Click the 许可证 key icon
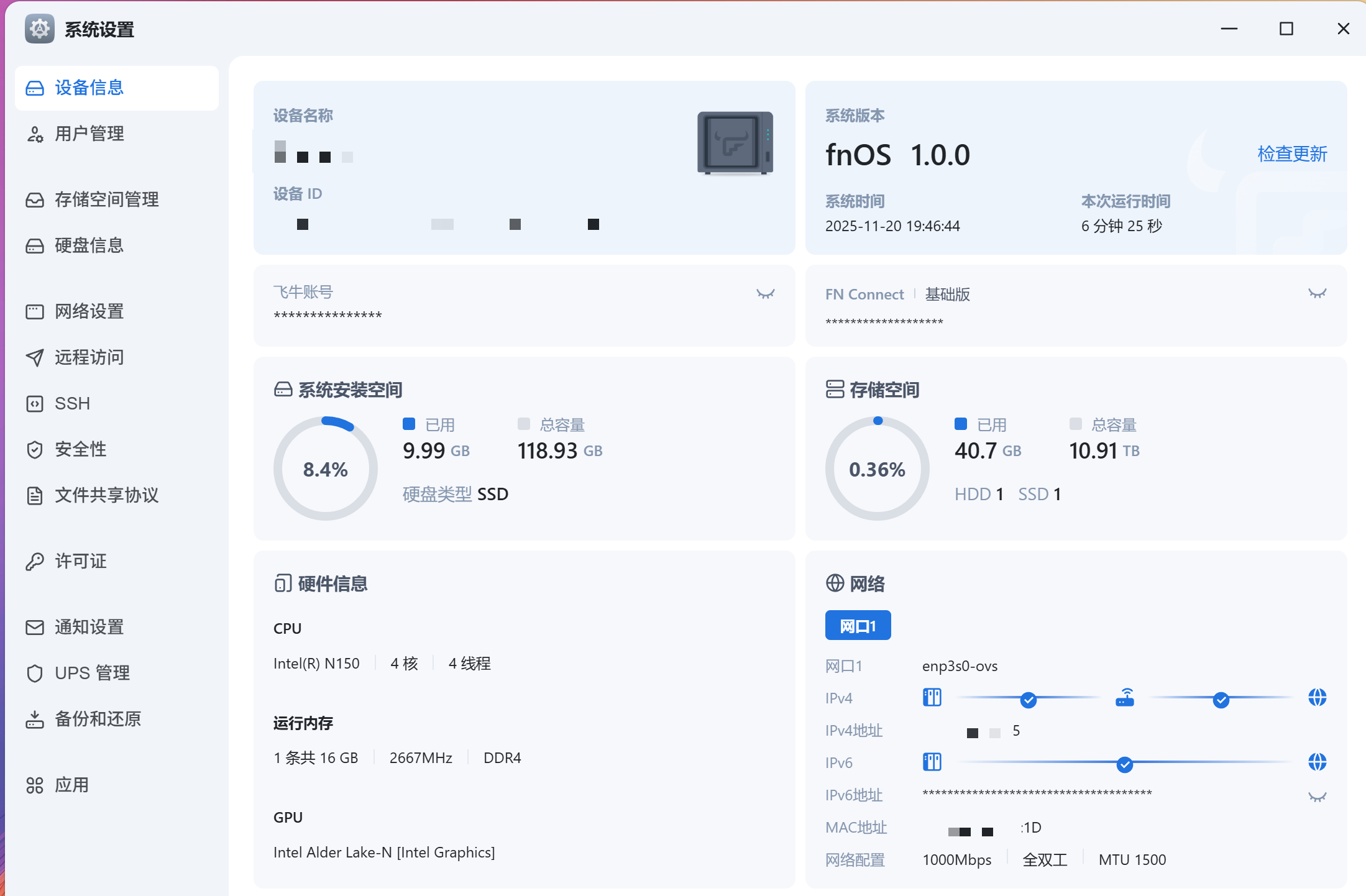 [35, 562]
